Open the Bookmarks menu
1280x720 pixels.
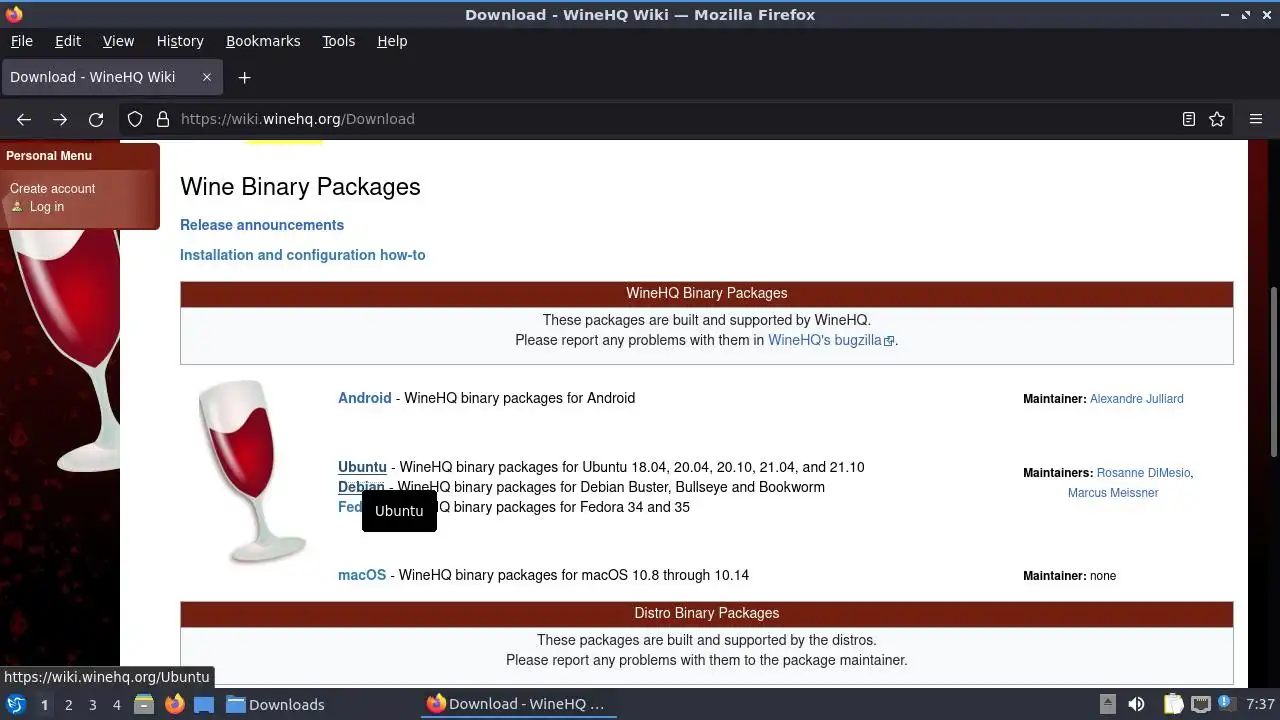point(263,41)
